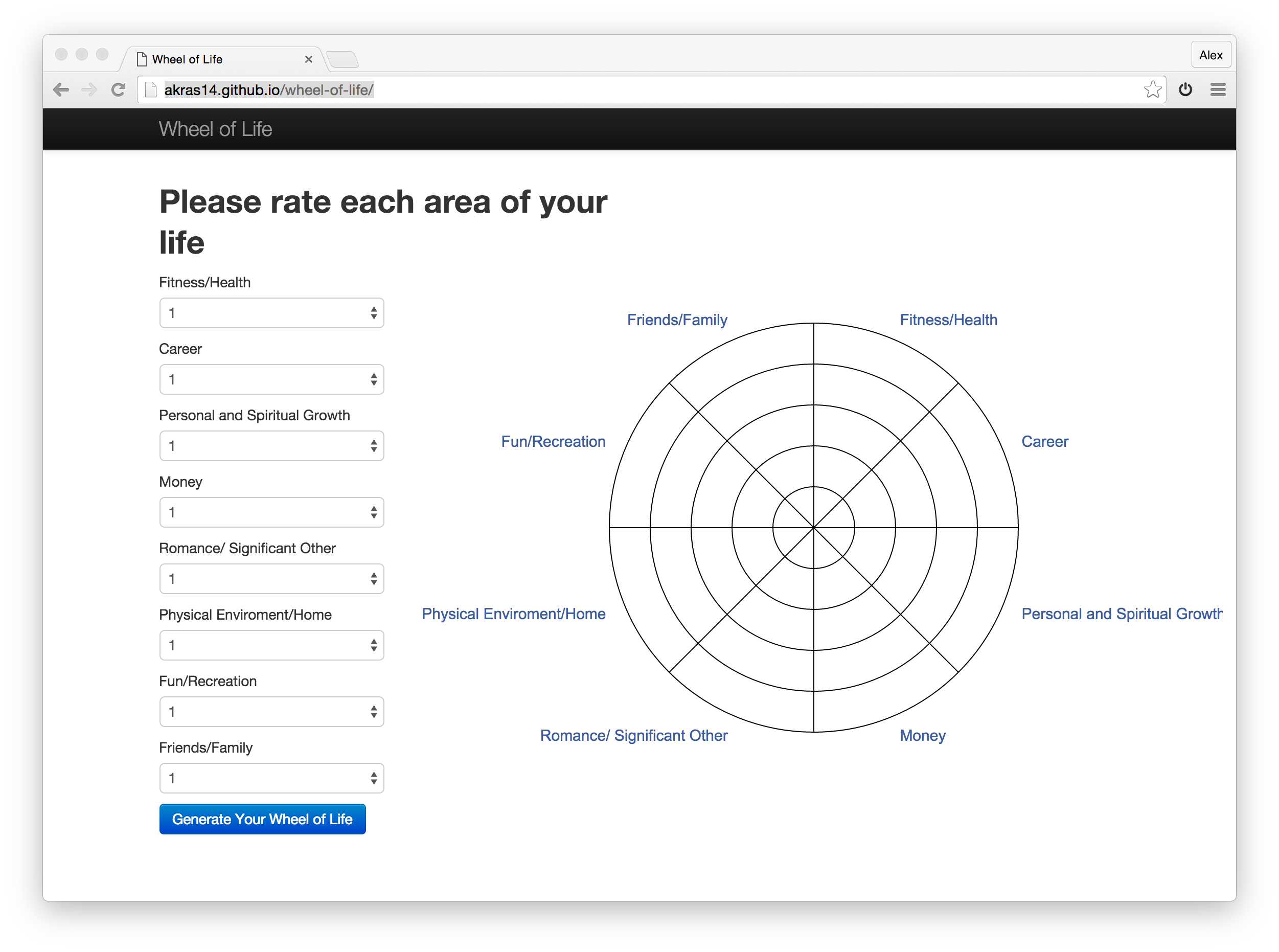Click the power extension icon
The image size is (1279, 952).
click(1185, 90)
